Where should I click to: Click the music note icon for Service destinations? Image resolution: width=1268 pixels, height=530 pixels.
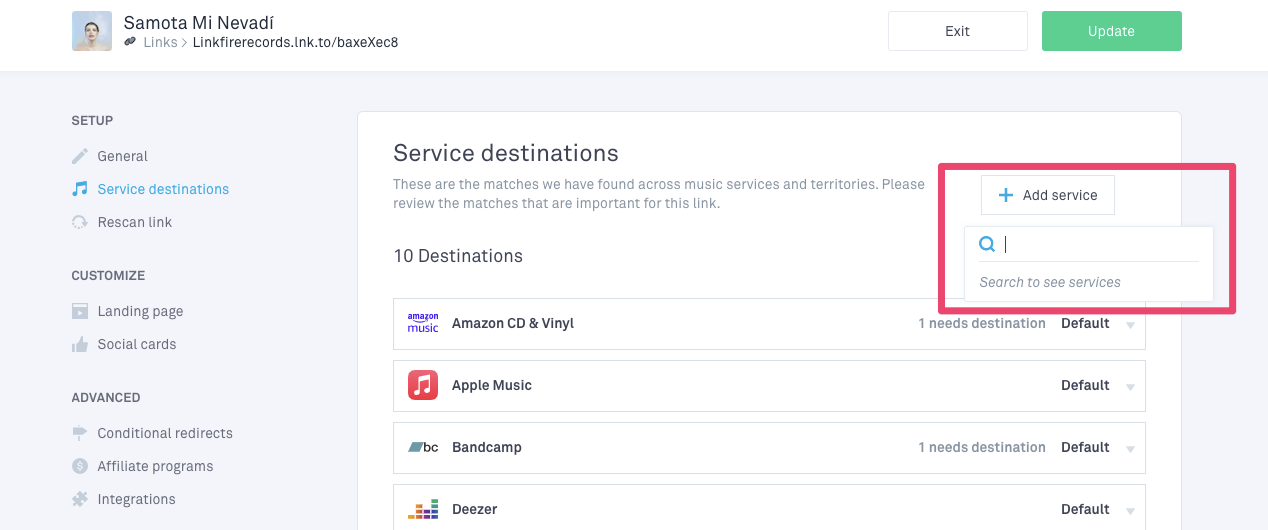click(x=80, y=189)
